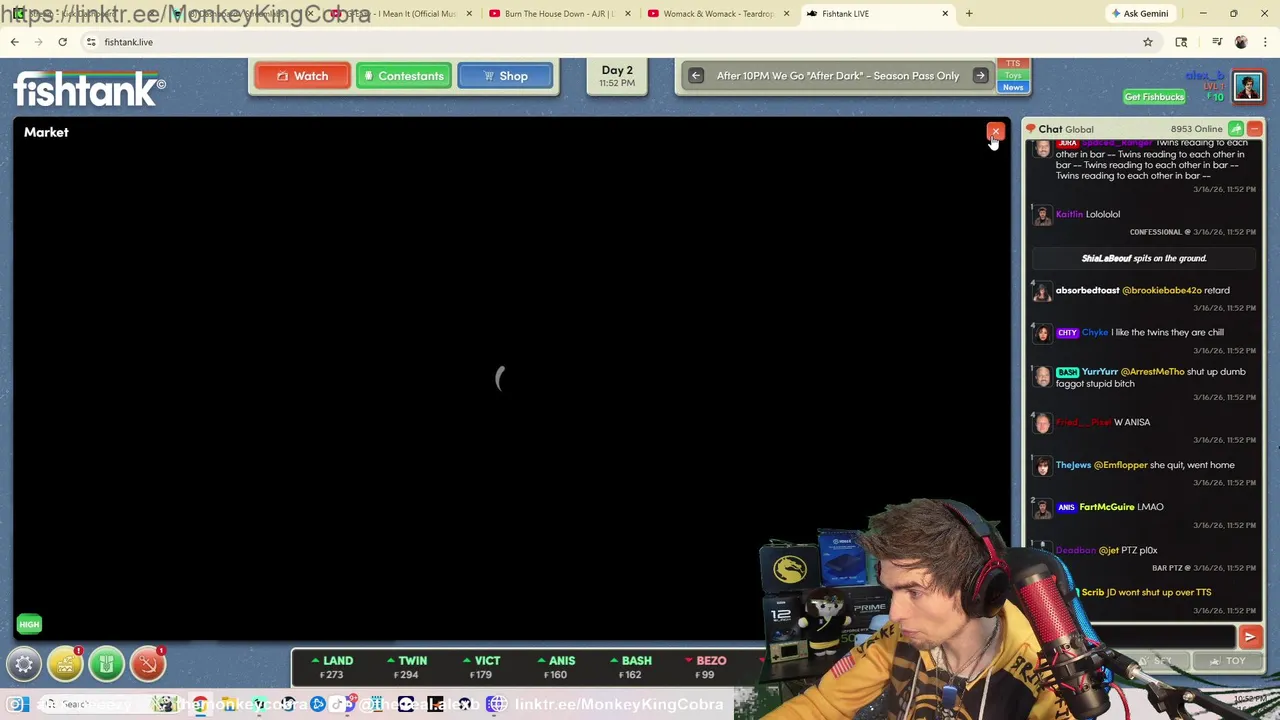Open Chrome from the Windows taskbar
Screen dimensions: 1280x720
(200, 705)
